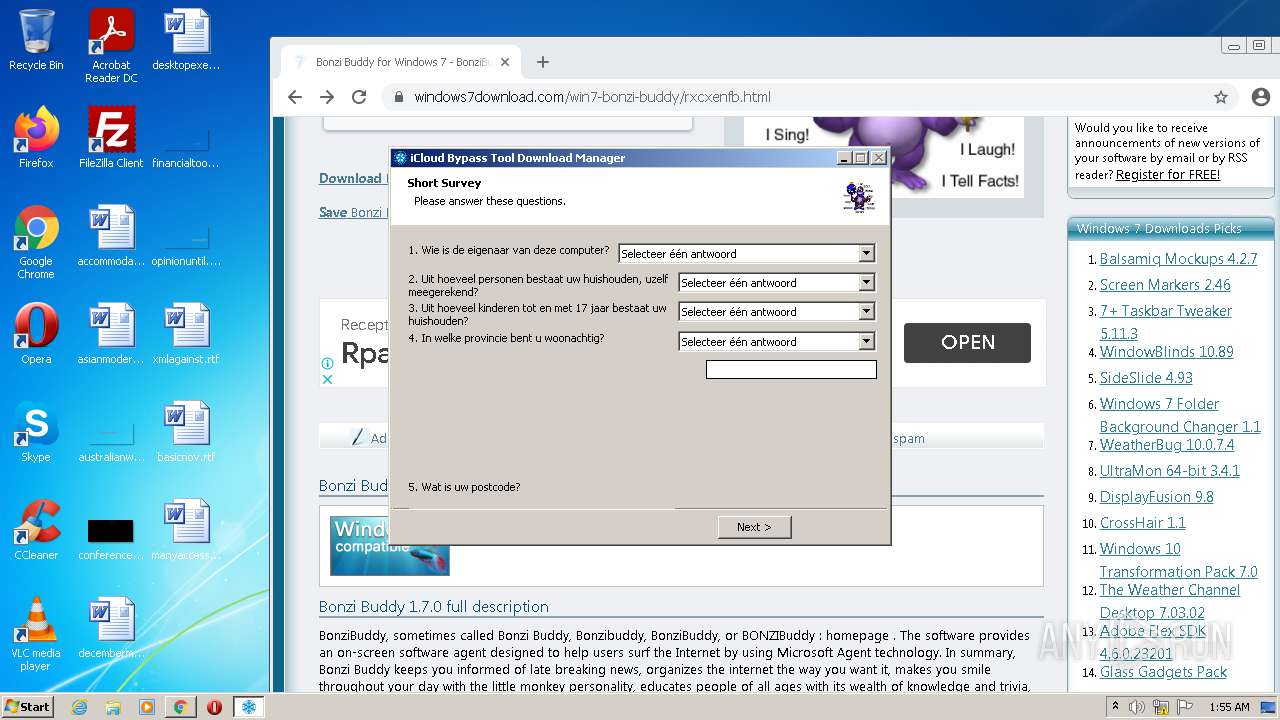1280x720 pixels.
Task: Follow the Register for FREE! link
Action: pos(1168,174)
